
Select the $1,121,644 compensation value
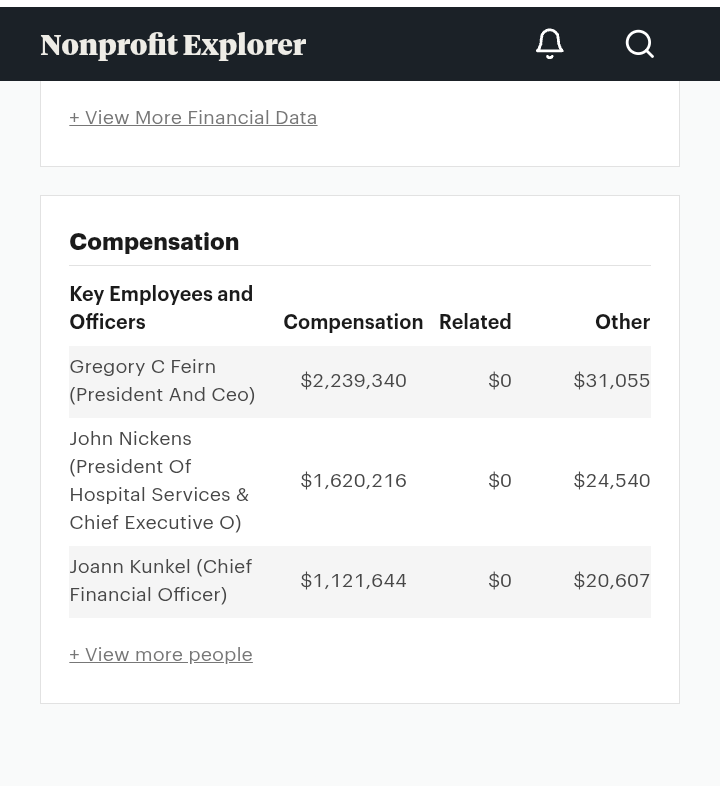354,580
